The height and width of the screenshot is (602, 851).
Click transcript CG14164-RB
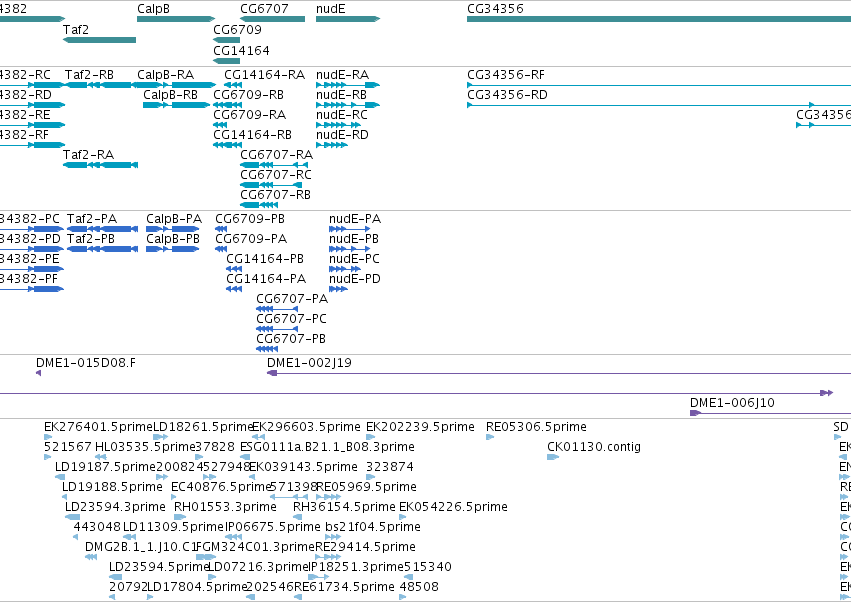click(x=227, y=145)
